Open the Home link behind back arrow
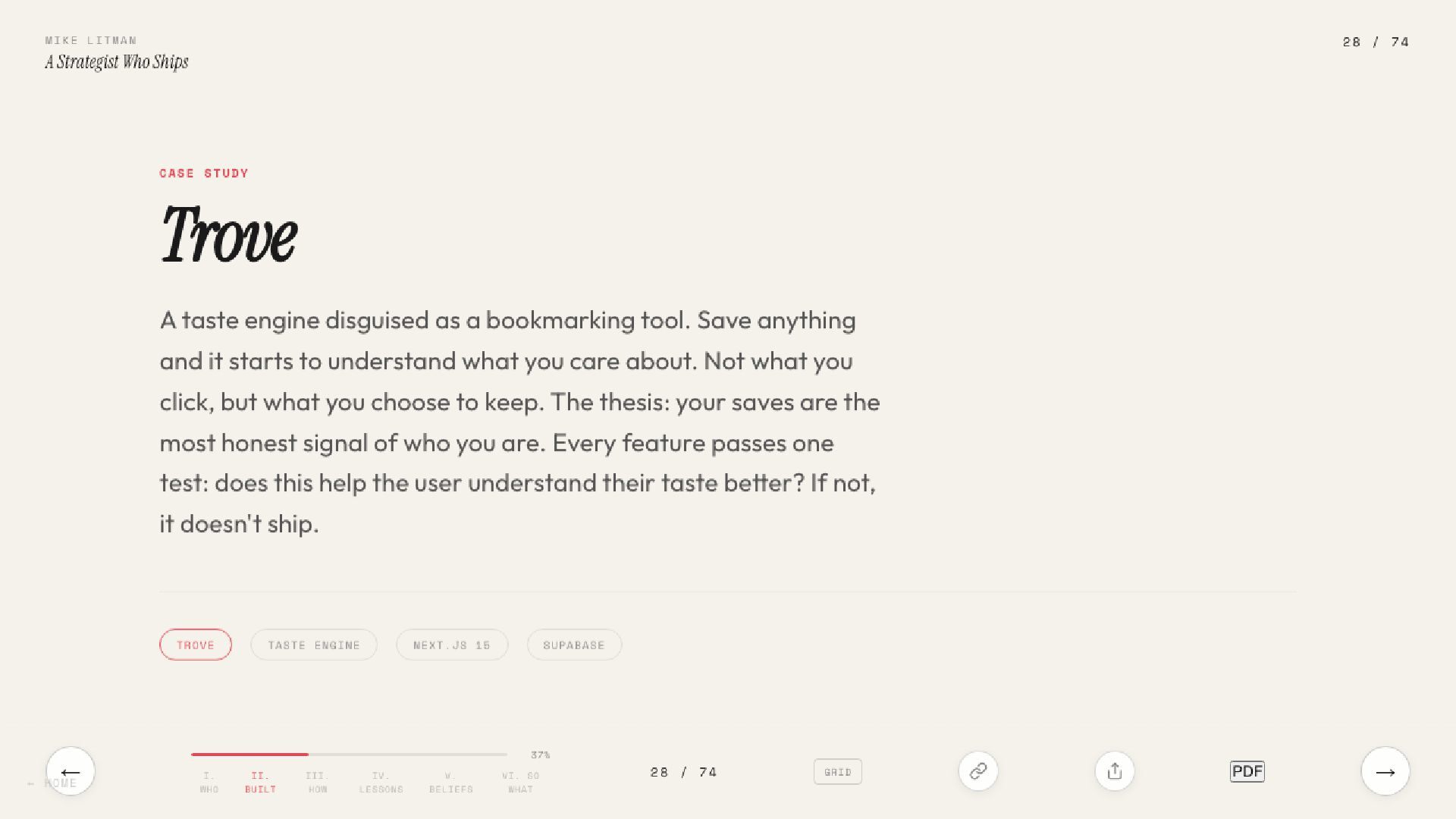The image size is (1456, 819). pos(52,783)
